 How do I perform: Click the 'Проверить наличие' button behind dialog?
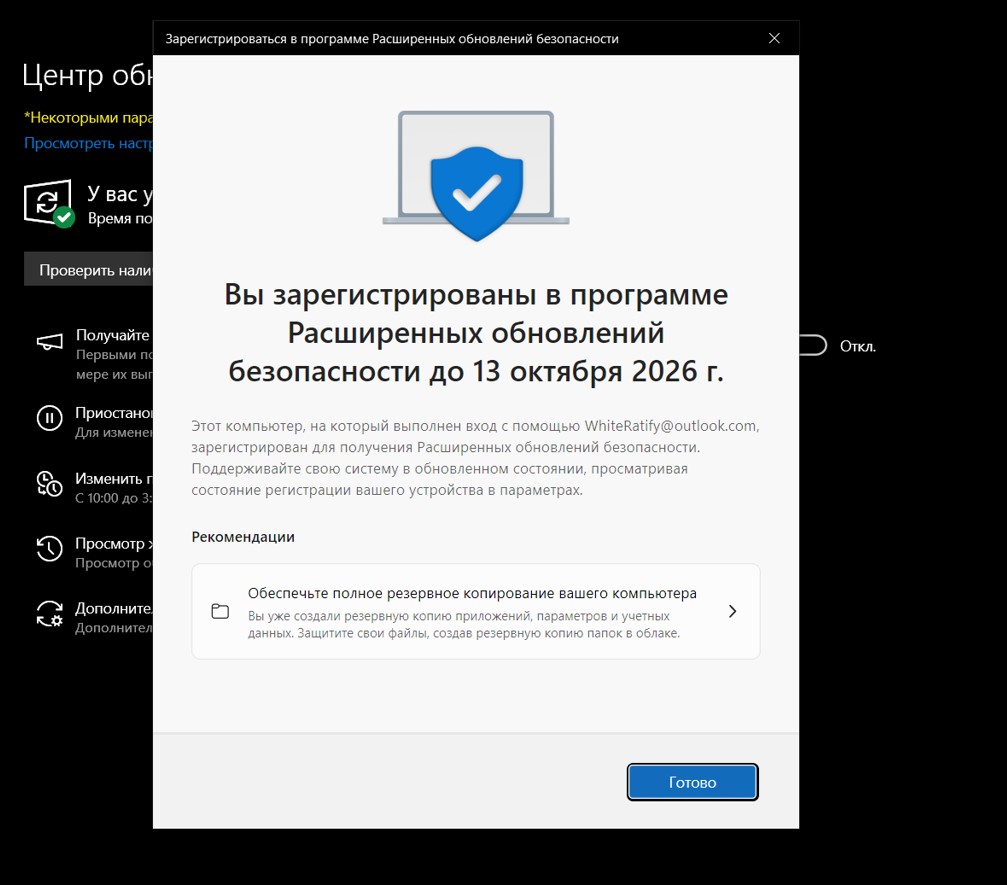[89, 270]
